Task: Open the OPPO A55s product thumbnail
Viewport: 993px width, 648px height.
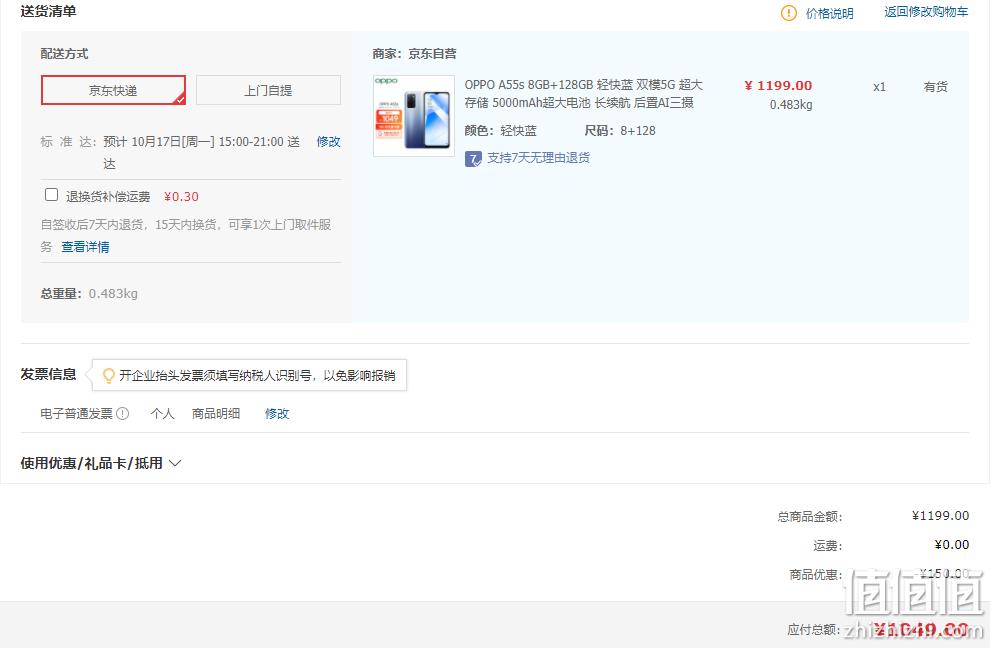Action: [414, 116]
